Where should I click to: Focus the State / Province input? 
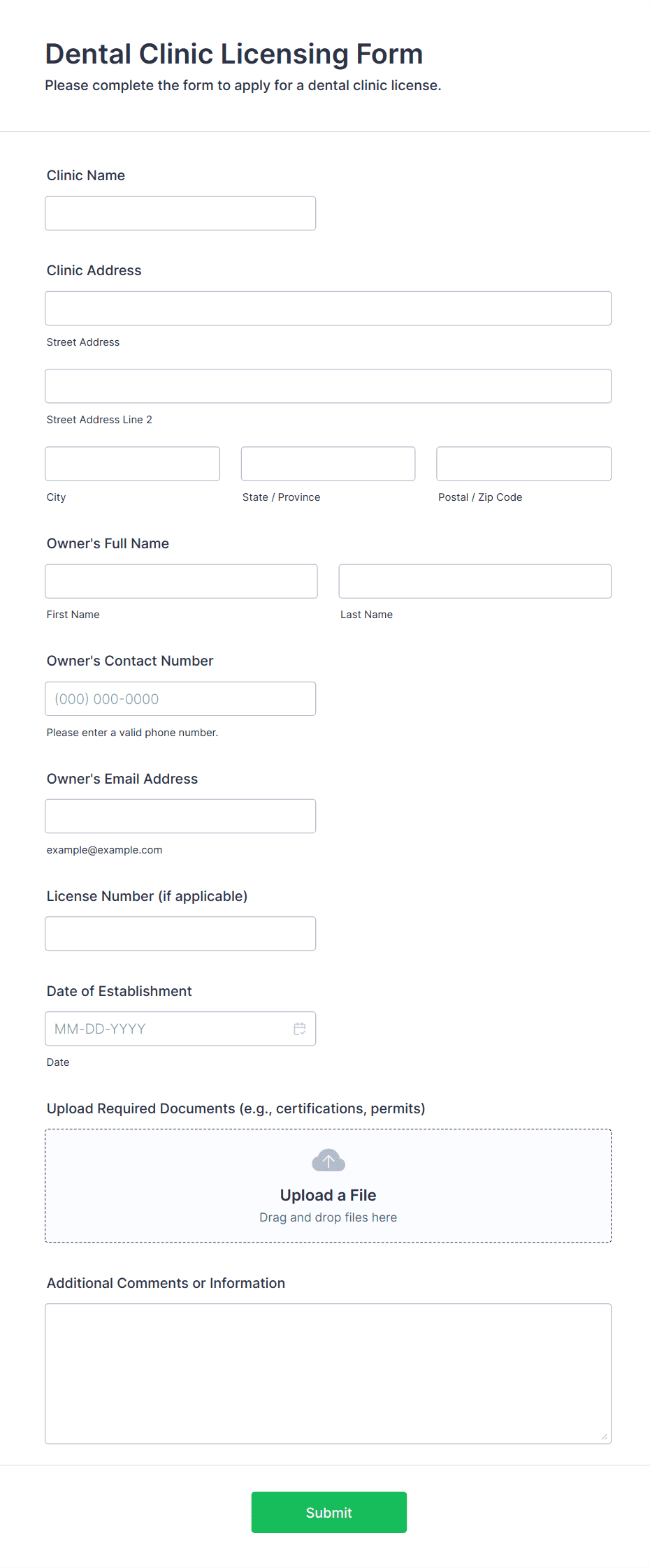(x=328, y=464)
